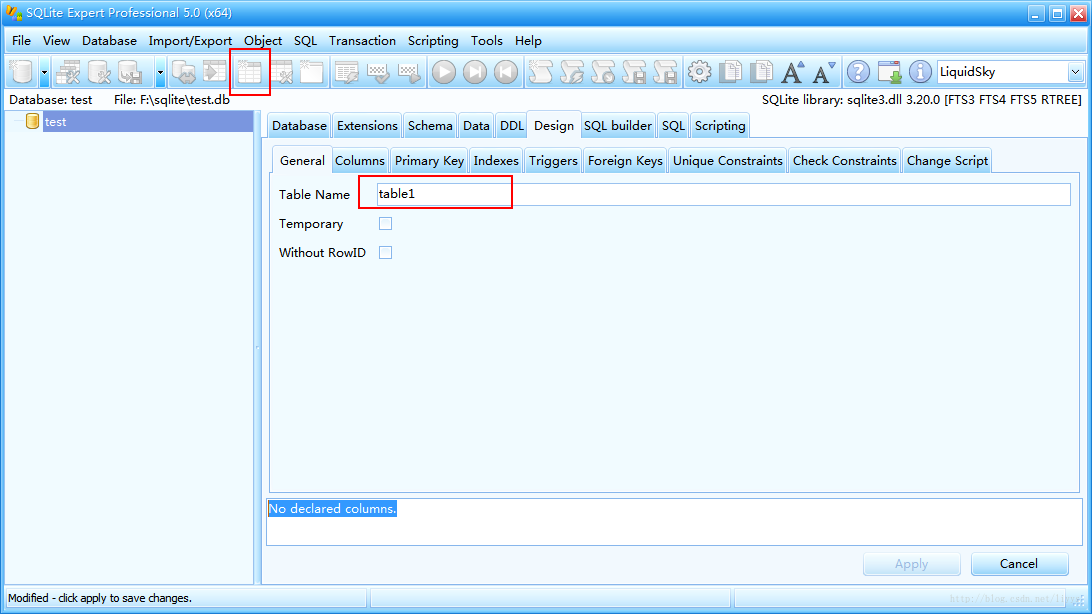Screen dimensions: 1092x614
Task: Open the Primary Key sub-tab
Action: point(429,160)
